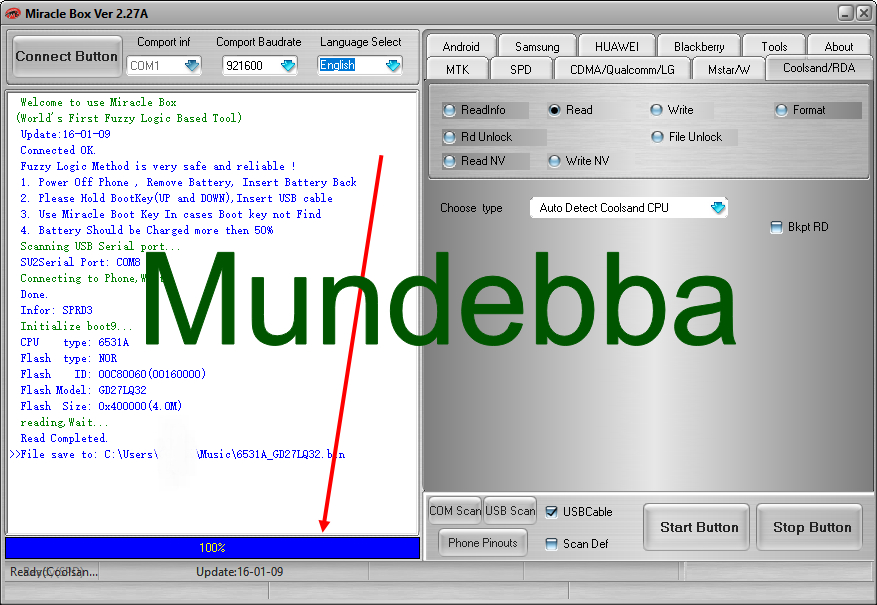877x605 pixels.
Task: Click the blue 100% progress bar
Action: coord(213,548)
